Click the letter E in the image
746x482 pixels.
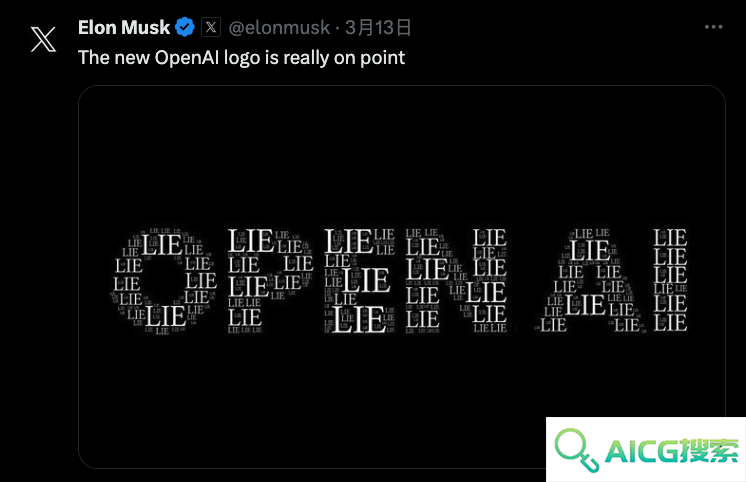pyautogui.click(x=359, y=281)
